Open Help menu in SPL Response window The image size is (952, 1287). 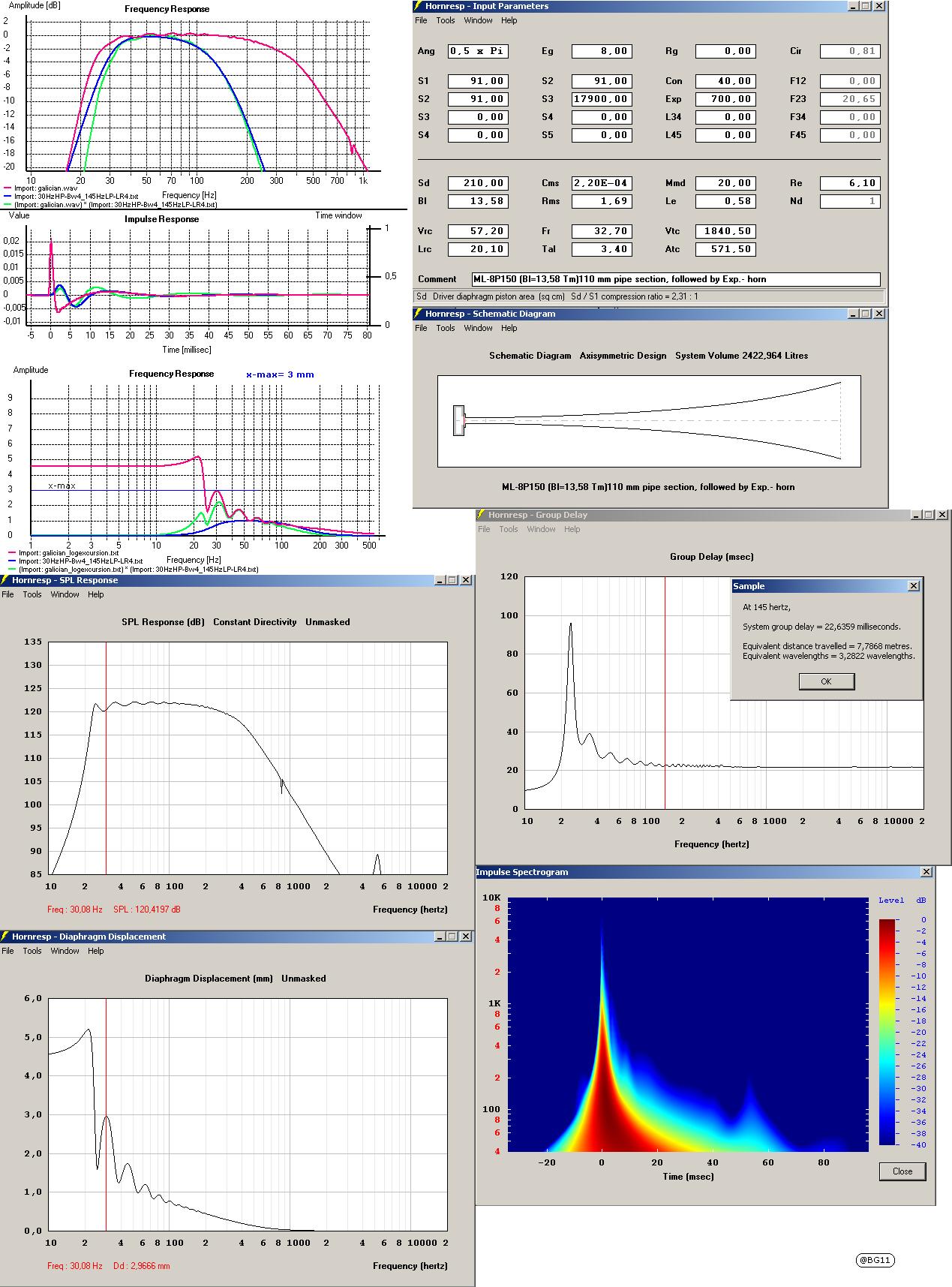[x=96, y=594]
